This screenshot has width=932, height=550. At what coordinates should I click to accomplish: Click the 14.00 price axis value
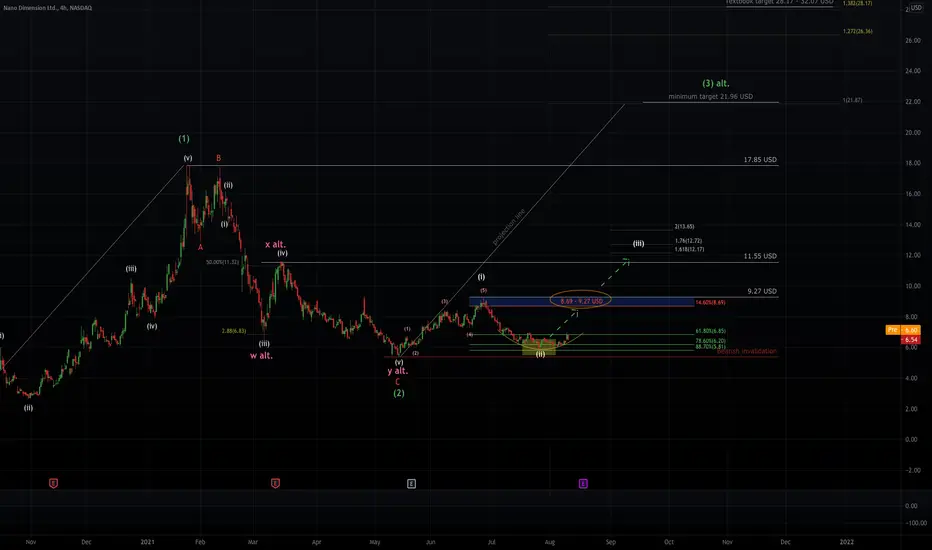912,225
